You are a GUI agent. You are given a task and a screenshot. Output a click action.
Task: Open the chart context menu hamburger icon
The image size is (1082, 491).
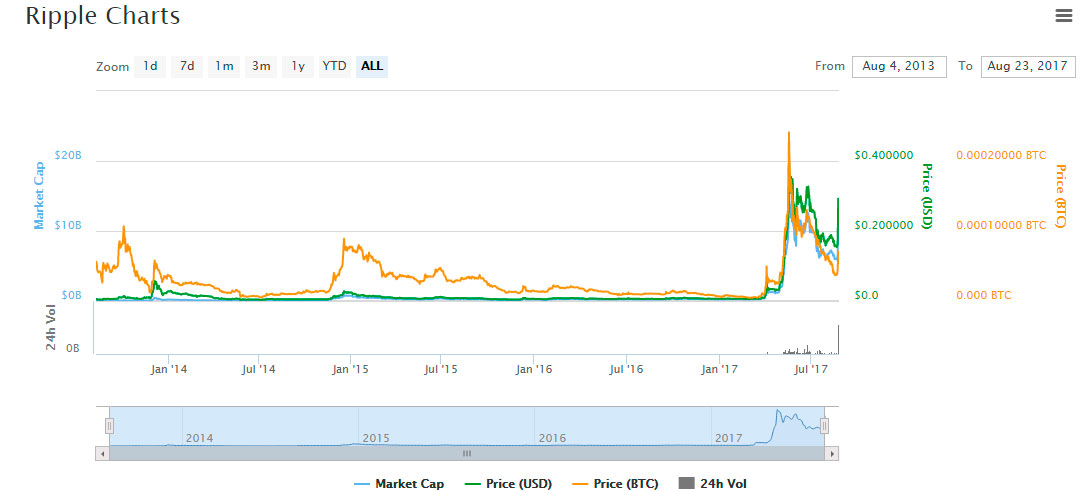pos(1063,15)
